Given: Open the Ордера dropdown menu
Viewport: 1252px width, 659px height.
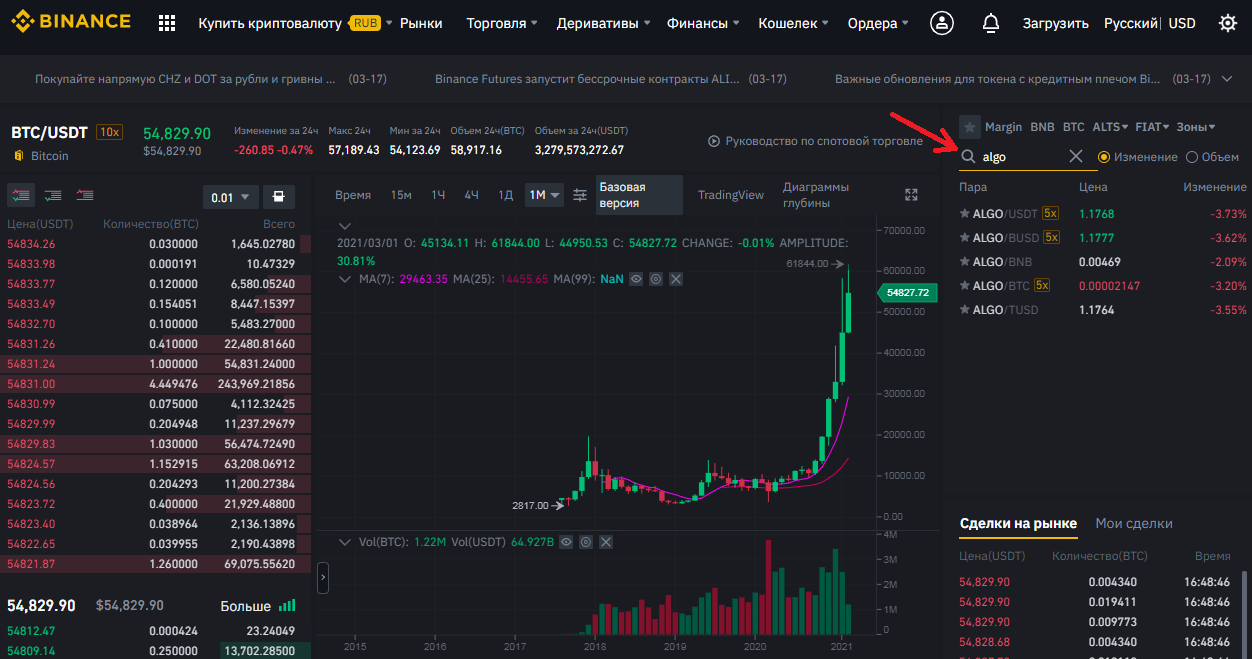Looking at the screenshot, I should (878, 23).
